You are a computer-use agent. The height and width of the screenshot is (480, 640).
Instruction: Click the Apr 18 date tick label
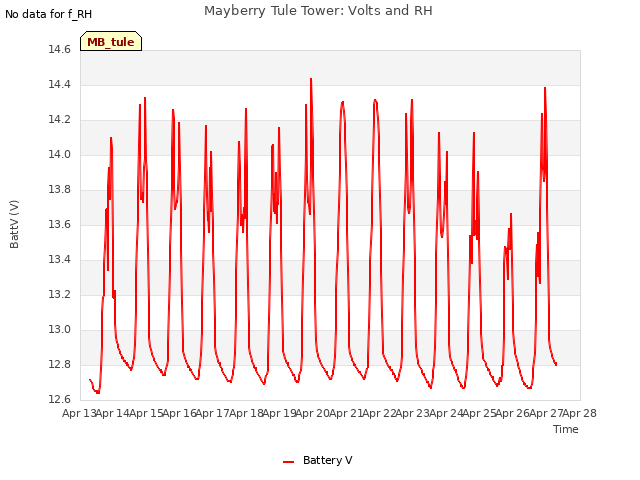247,413
